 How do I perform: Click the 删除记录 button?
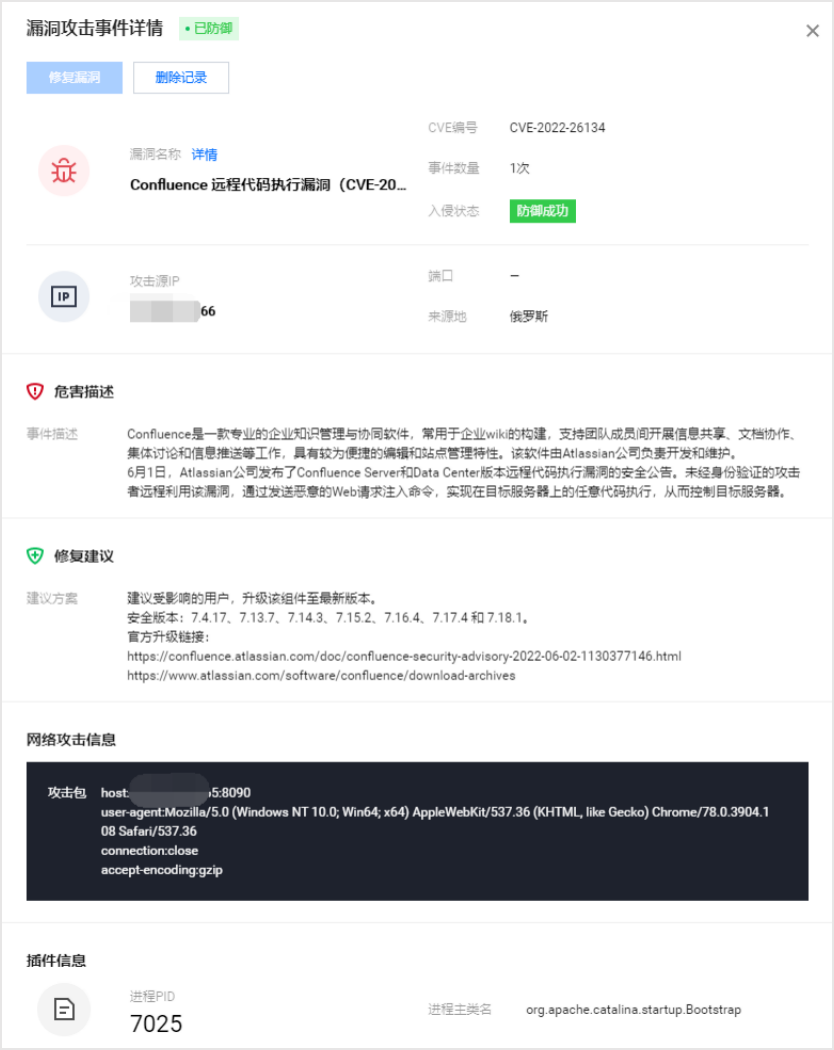click(x=181, y=78)
